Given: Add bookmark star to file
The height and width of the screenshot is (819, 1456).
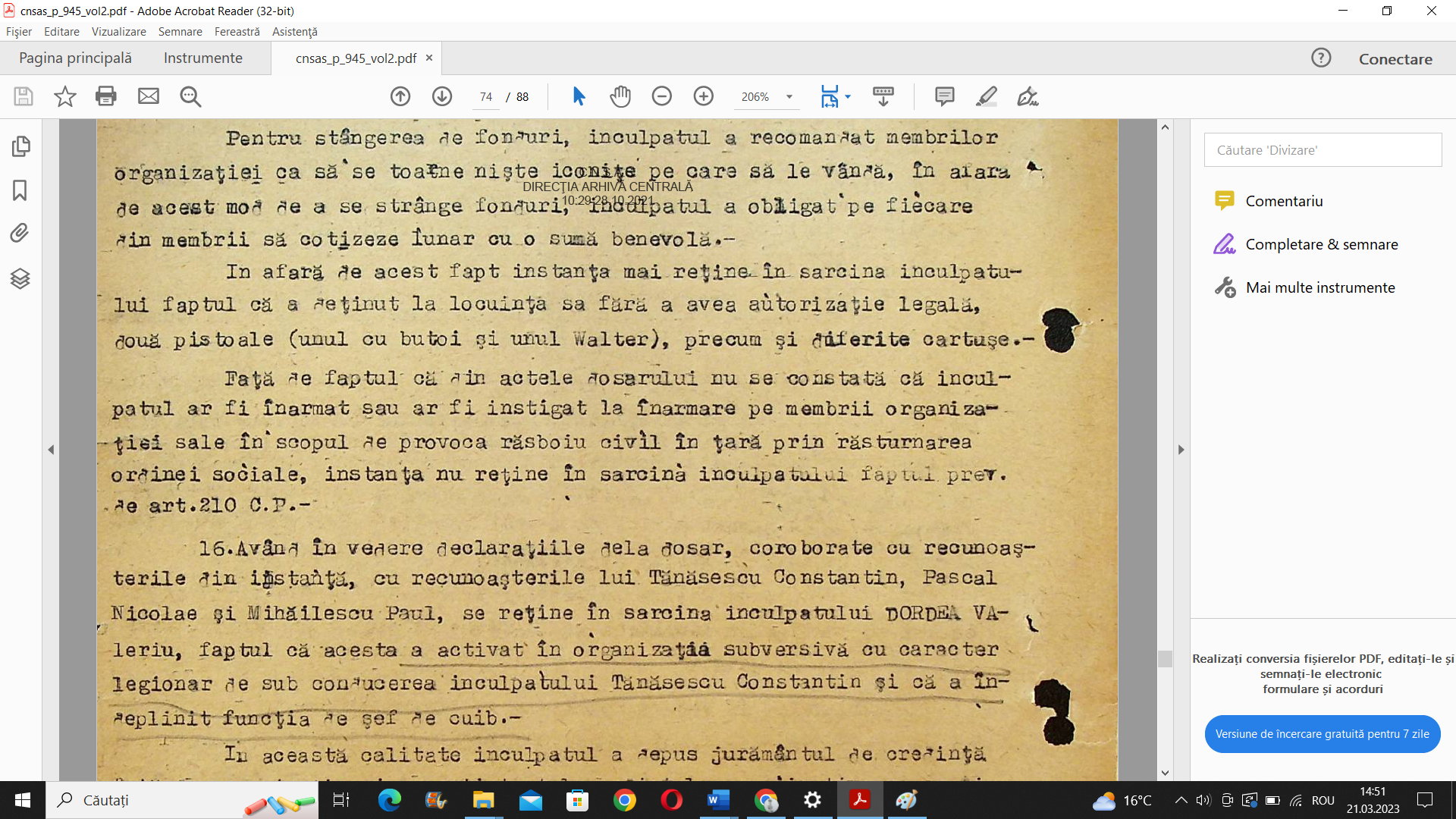Looking at the screenshot, I should 65,96.
